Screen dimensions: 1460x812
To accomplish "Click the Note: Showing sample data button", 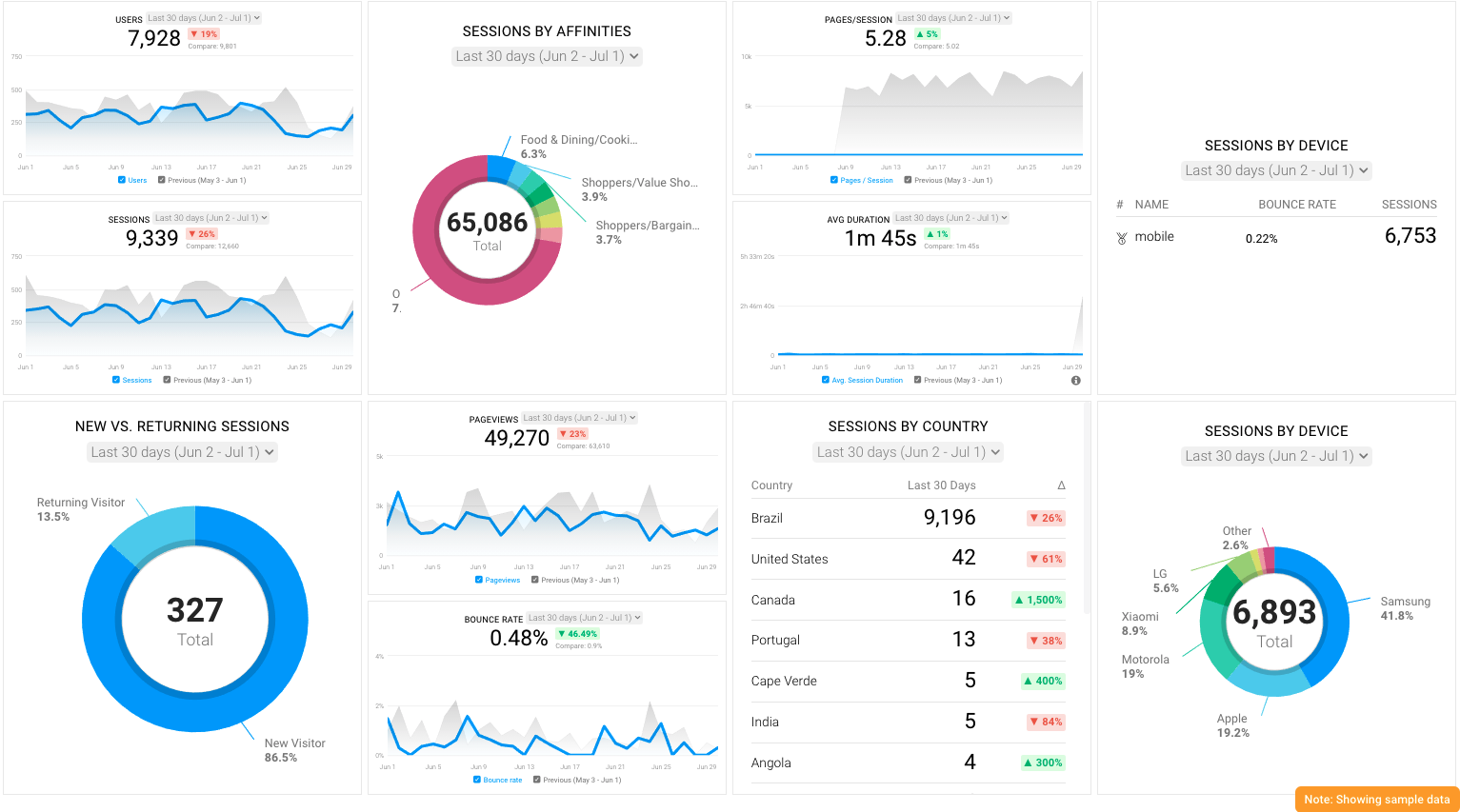I will tap(1376, 800).
